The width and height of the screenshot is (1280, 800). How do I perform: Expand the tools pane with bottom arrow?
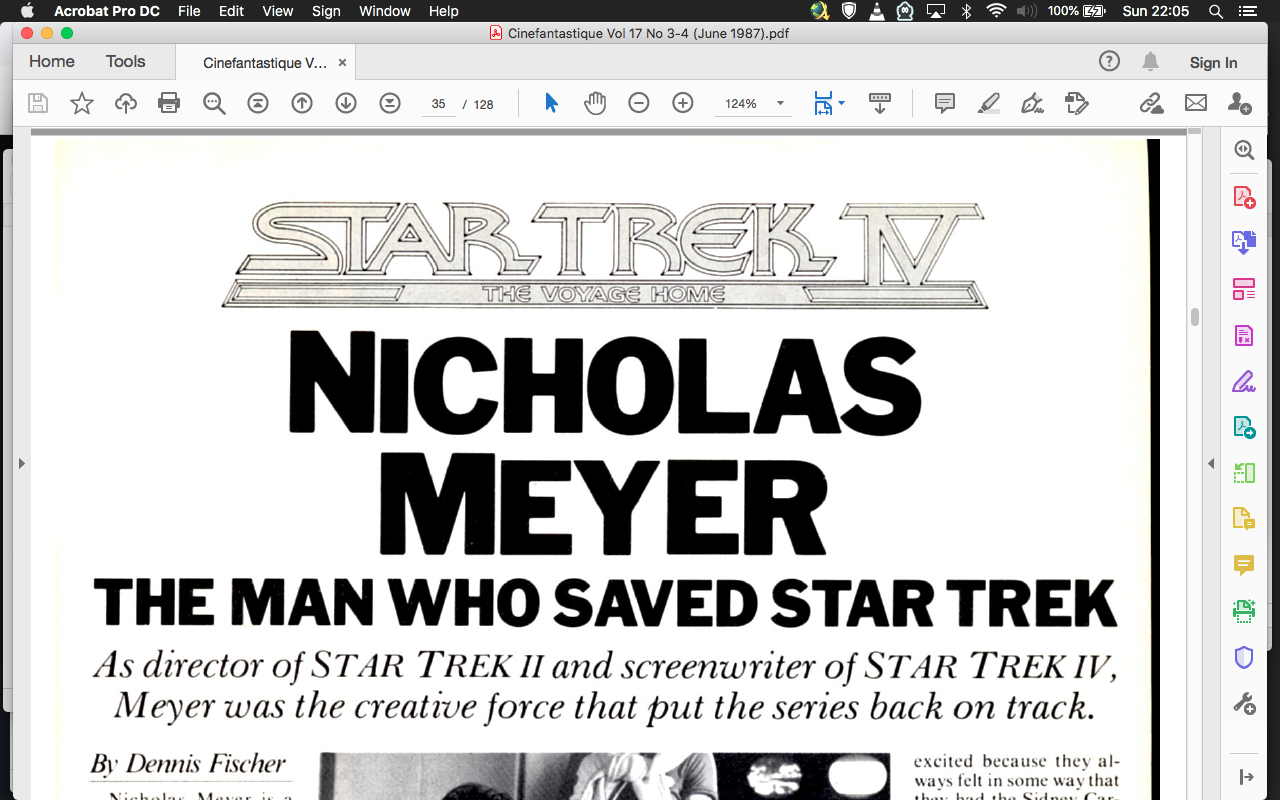1246,777
